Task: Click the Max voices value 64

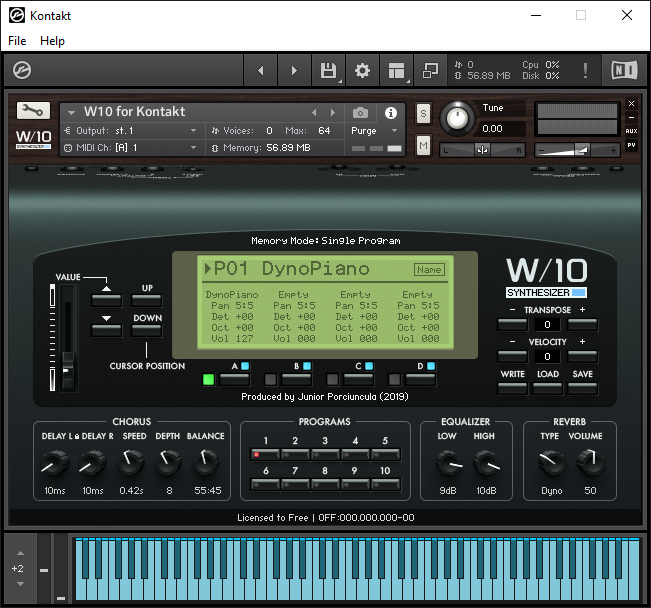Action: tap(324, 131)
